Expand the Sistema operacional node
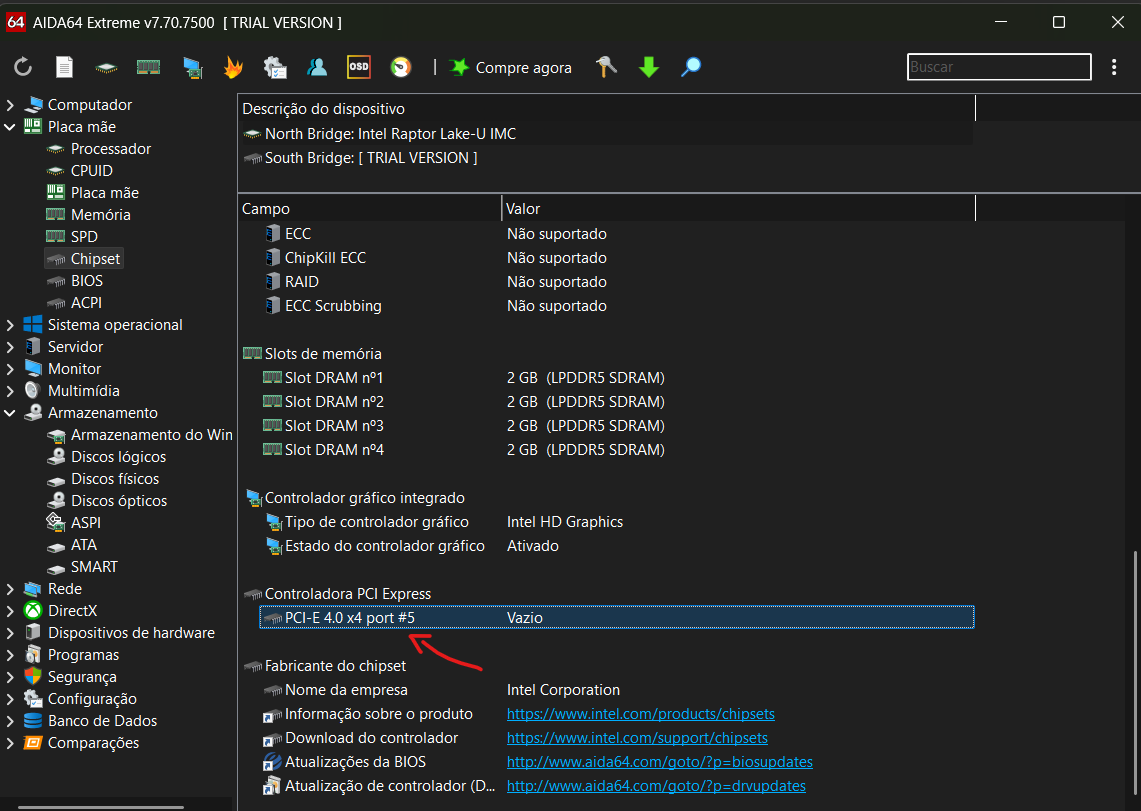The width and height of the screenshot is (1141, 811). [10, 325]
